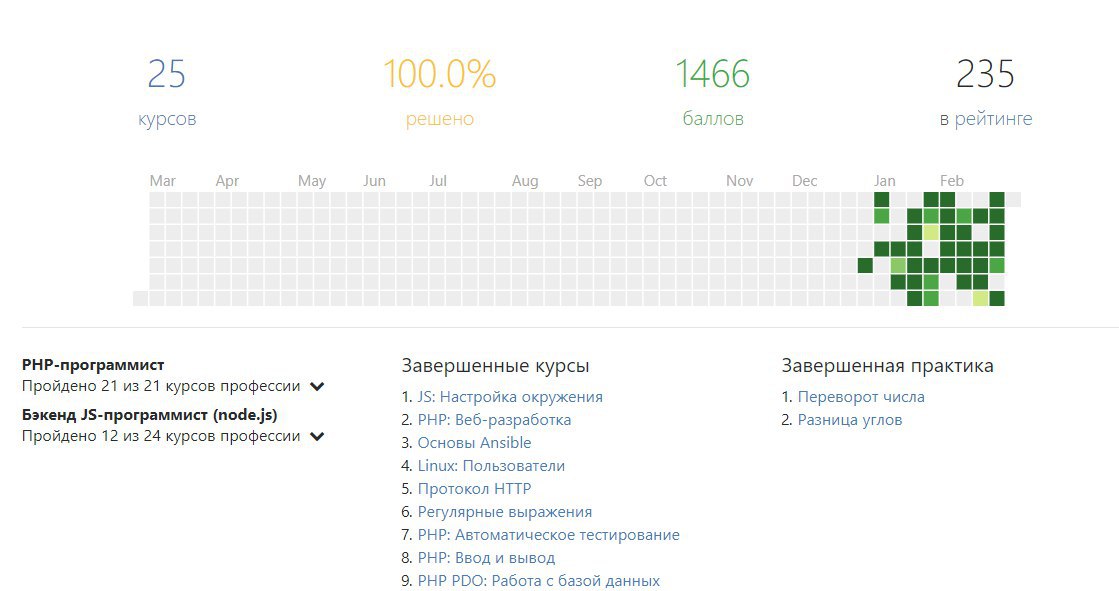Click the Nov month label on activity chart

739,181
